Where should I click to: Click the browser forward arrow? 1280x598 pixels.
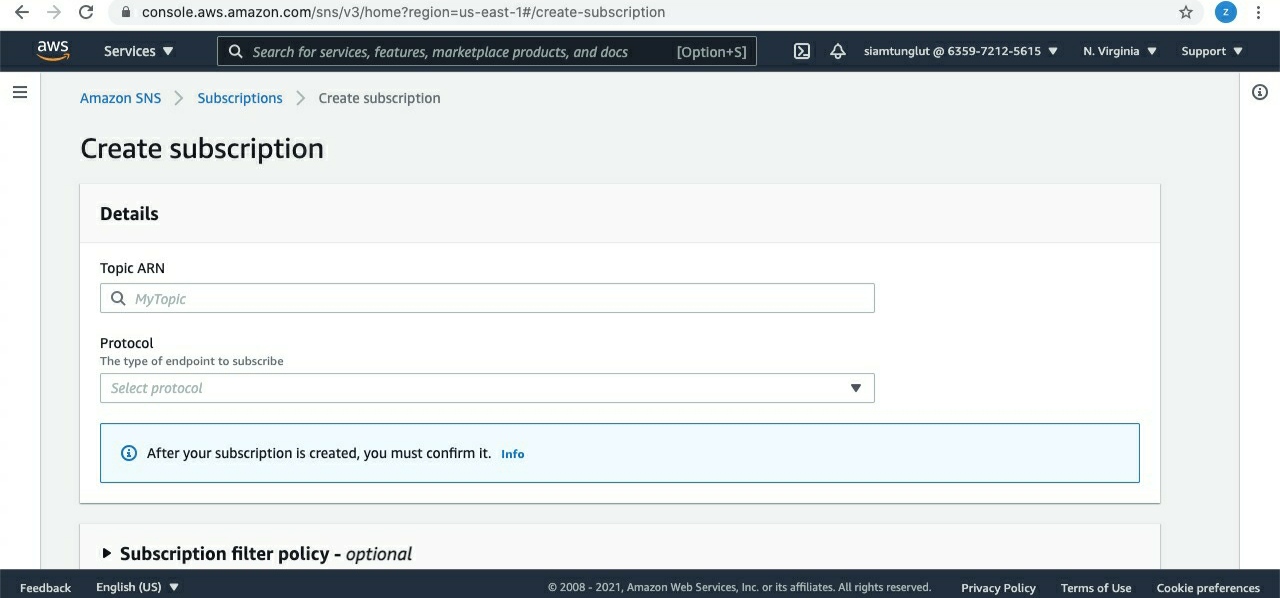pos(53,13)
